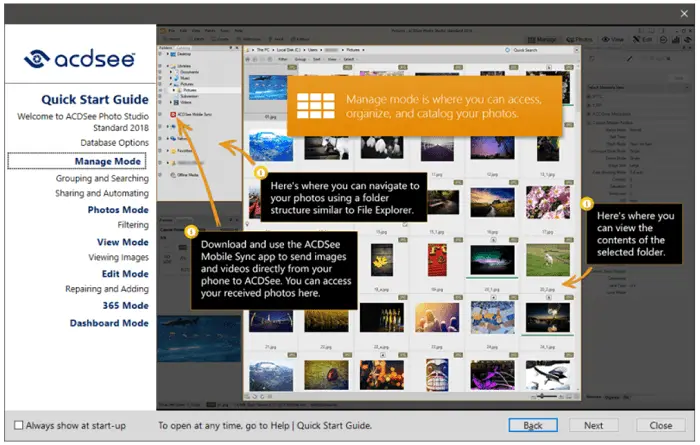Click the Back button
Screen dimensions: 700x445
pyautogui.click(x=533, y=425)
